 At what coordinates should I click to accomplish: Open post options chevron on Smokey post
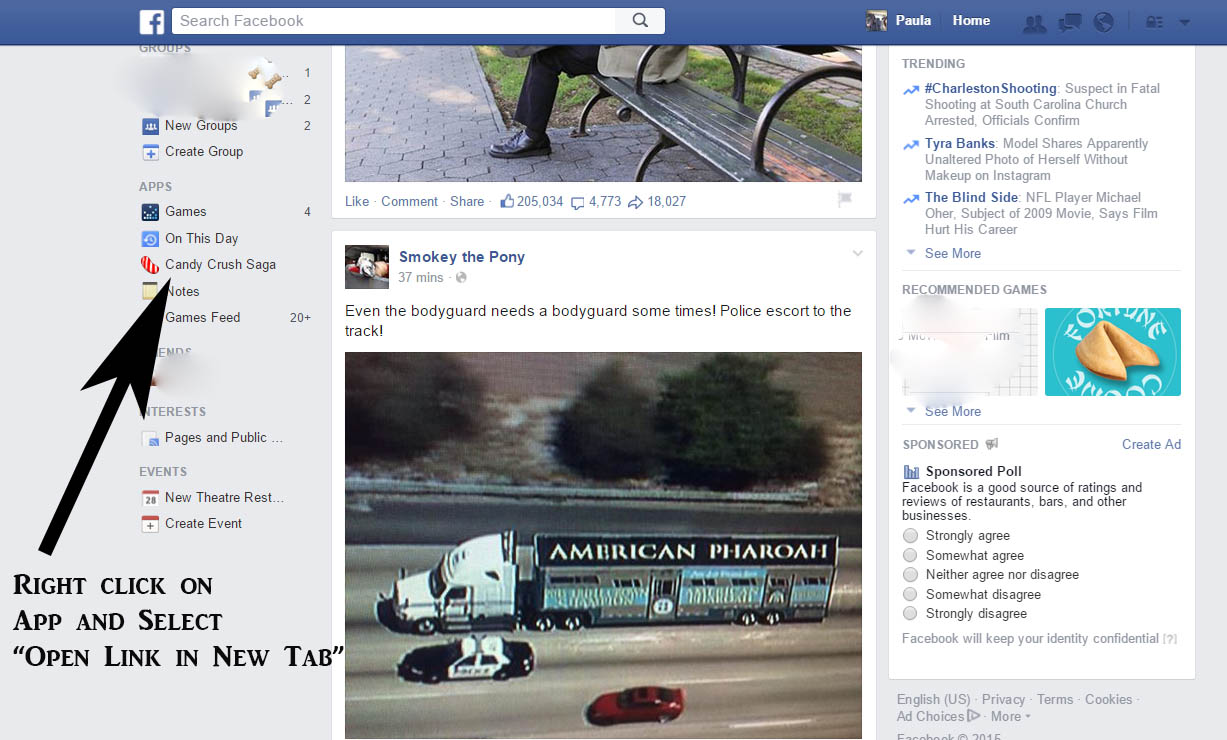857,254
